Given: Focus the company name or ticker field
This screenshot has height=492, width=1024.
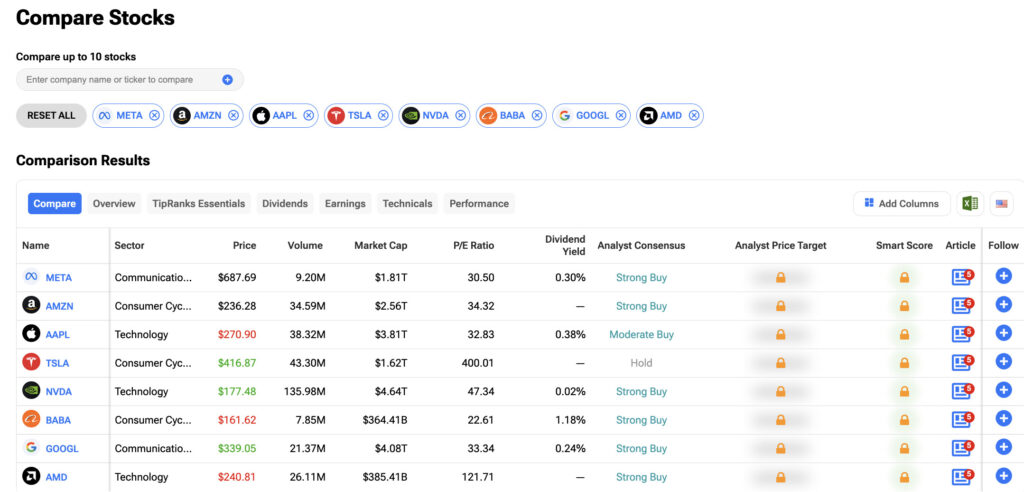Looking at the screenshot, I should click(130, 80).
